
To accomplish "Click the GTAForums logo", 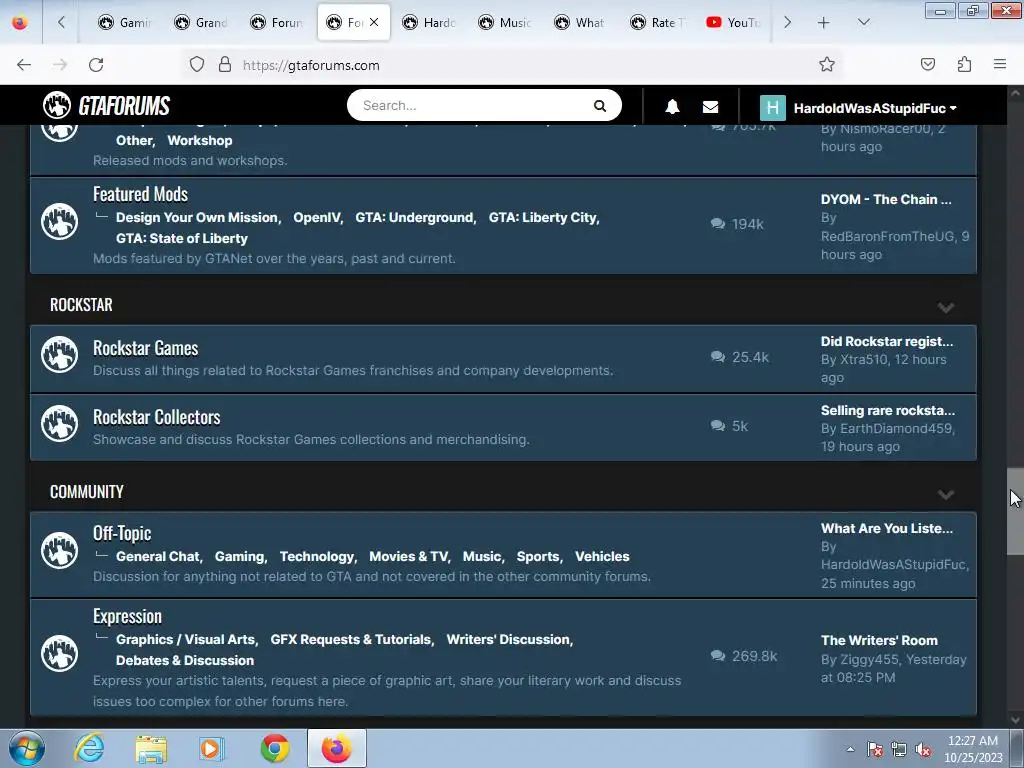I will [106, 105].
